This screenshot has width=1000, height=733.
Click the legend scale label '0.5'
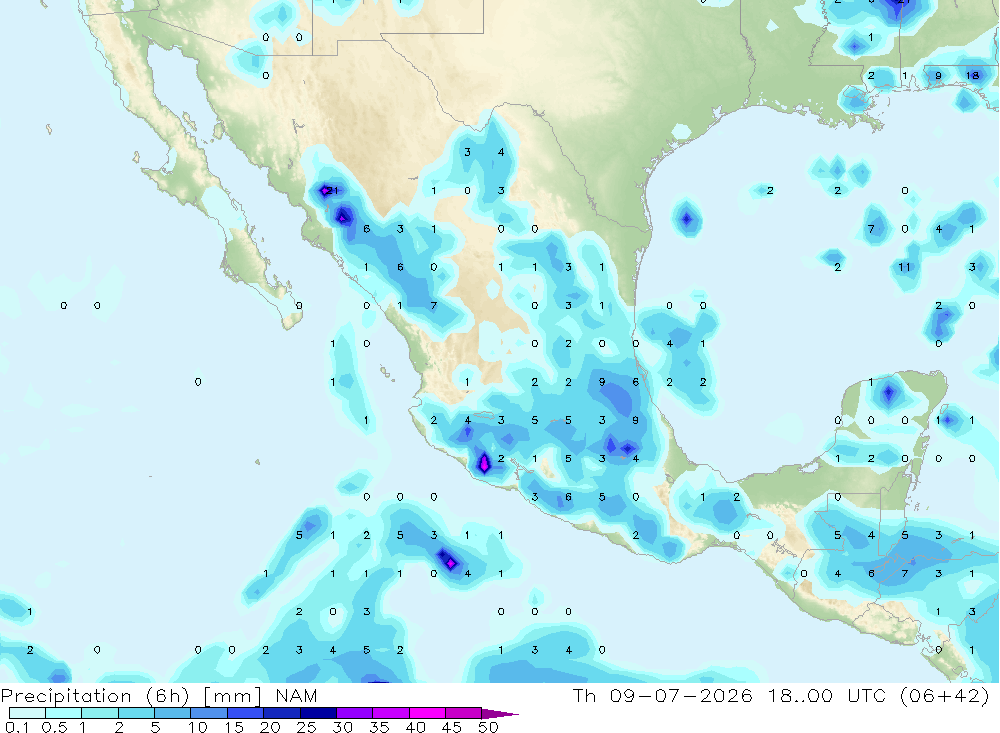[54, 727]
